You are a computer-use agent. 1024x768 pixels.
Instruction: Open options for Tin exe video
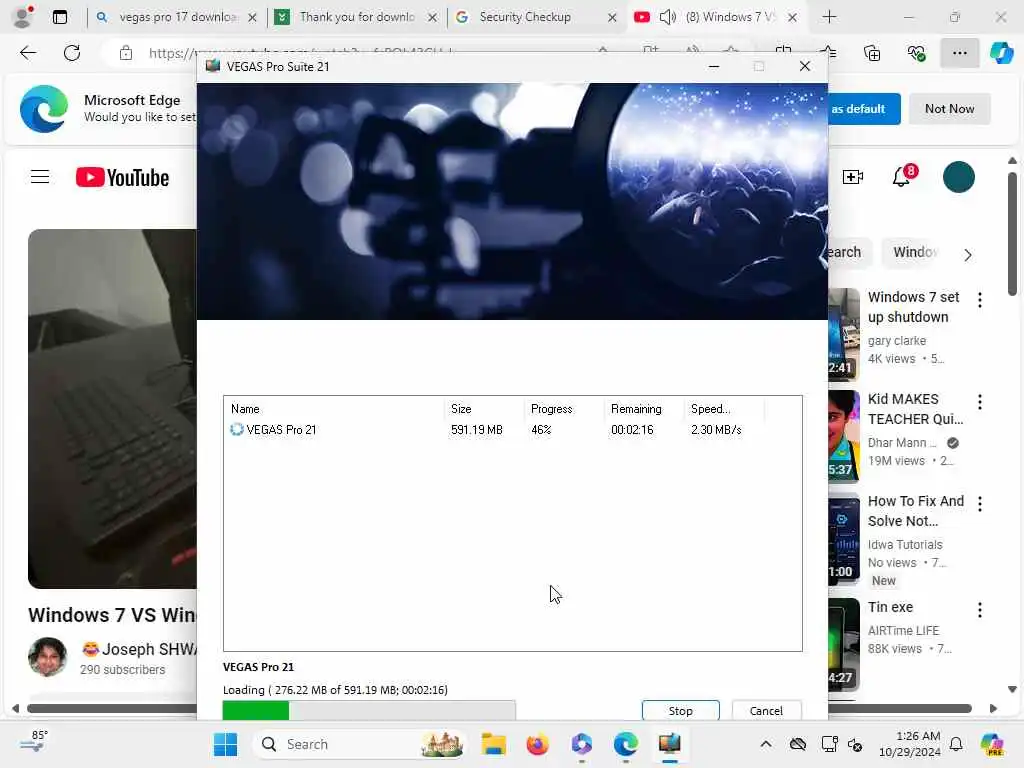(980, 610)
